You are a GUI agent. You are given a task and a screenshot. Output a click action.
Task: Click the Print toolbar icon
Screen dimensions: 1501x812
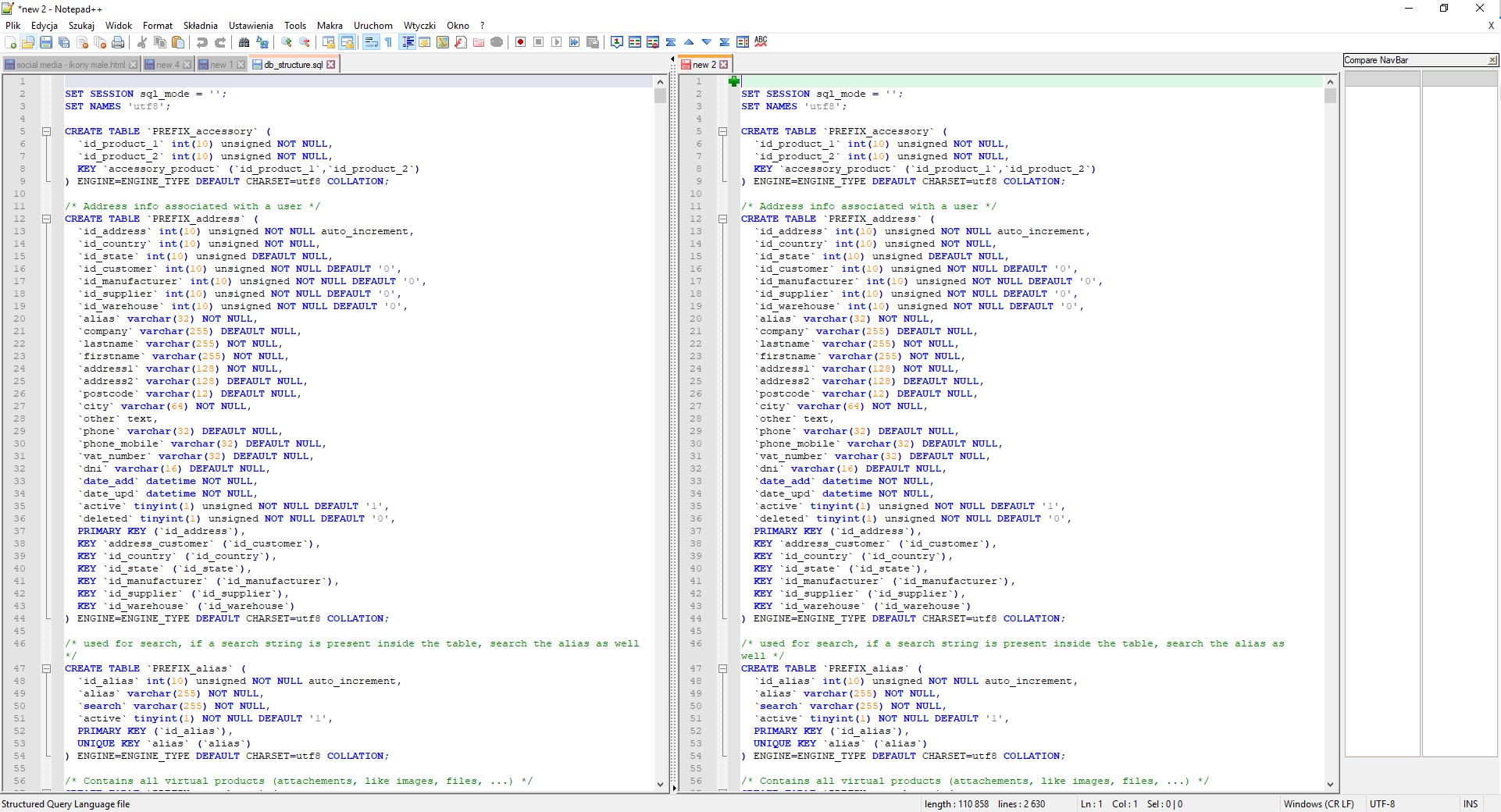point(118,42)
